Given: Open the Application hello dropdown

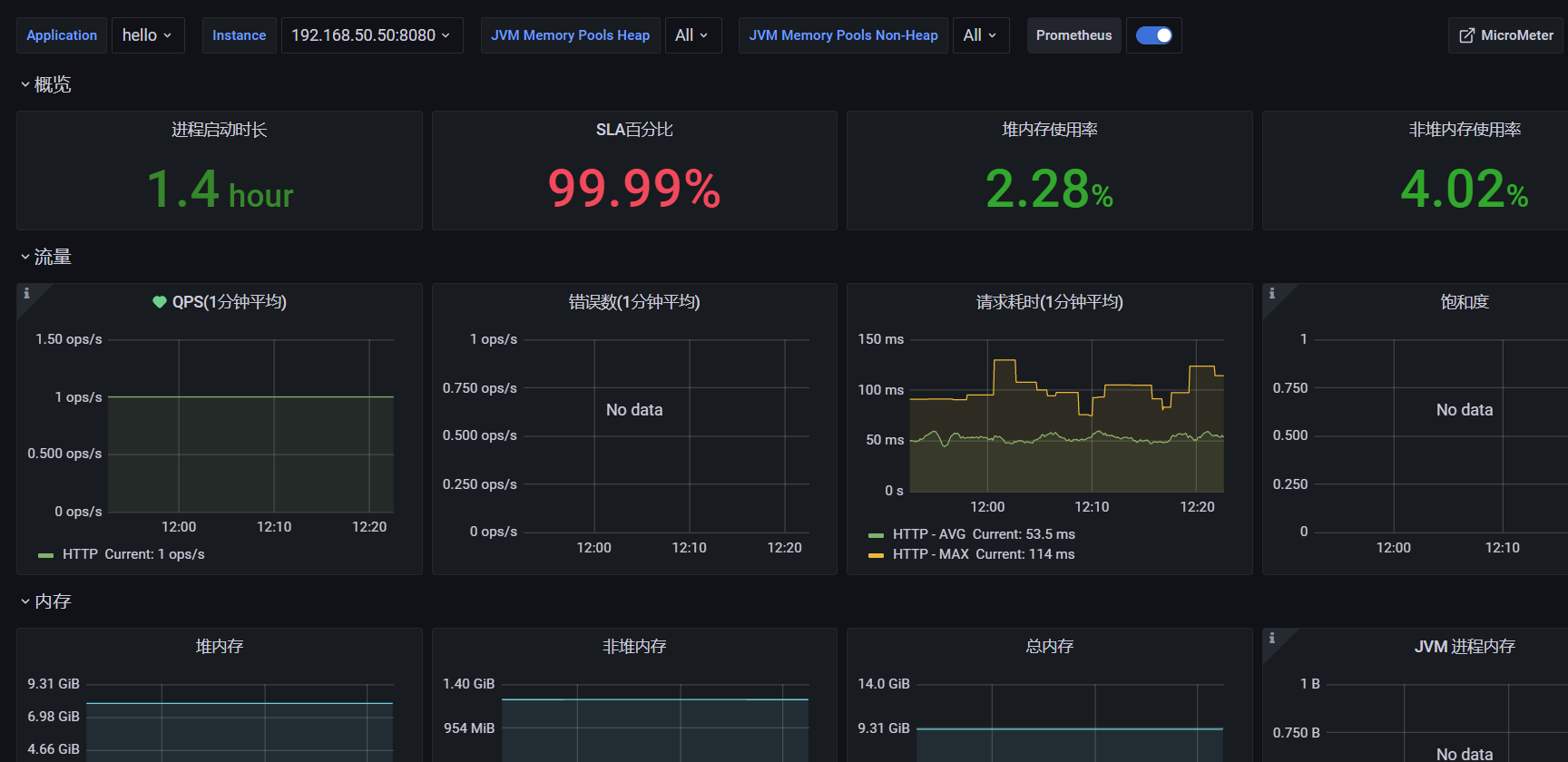Looking at the screenshot, I should click(x=148, y=35).
